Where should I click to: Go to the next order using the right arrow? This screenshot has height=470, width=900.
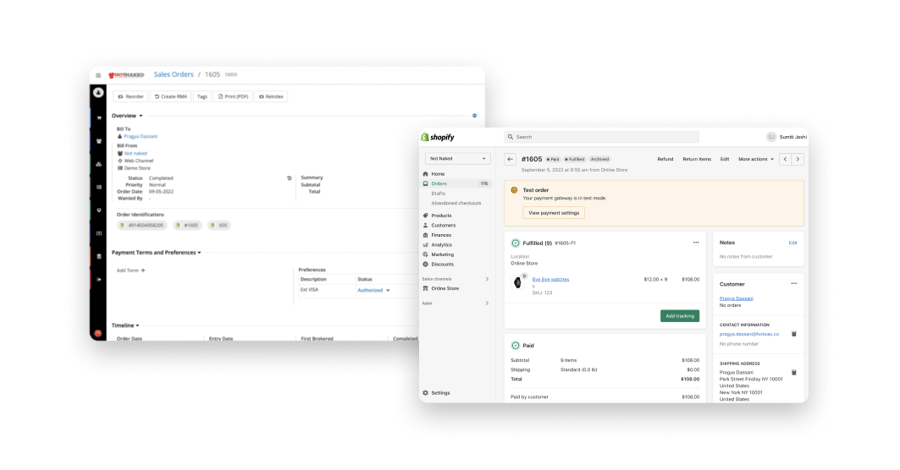tap(797, 159)
